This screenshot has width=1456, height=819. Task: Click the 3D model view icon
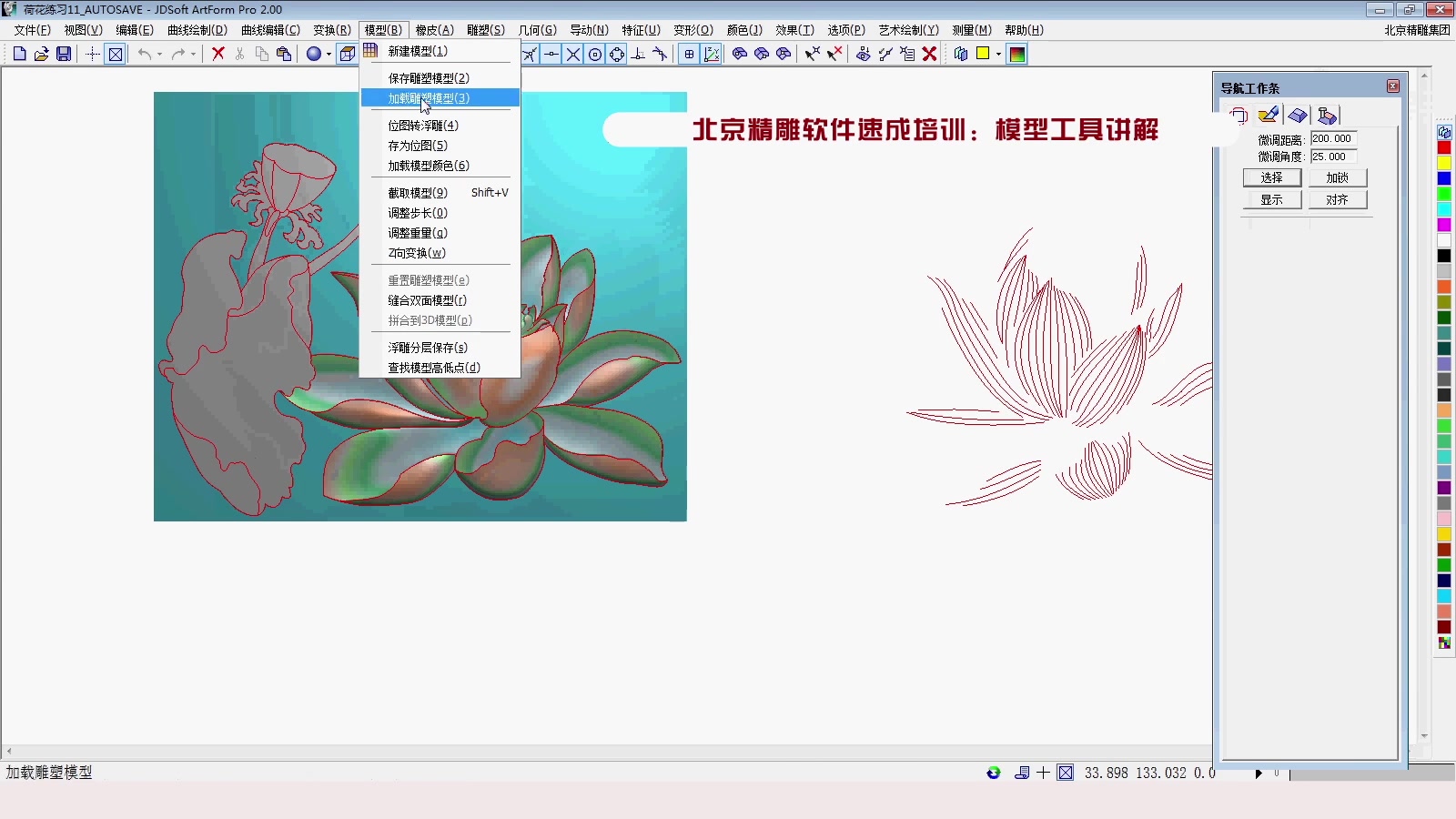coord(347,54)
